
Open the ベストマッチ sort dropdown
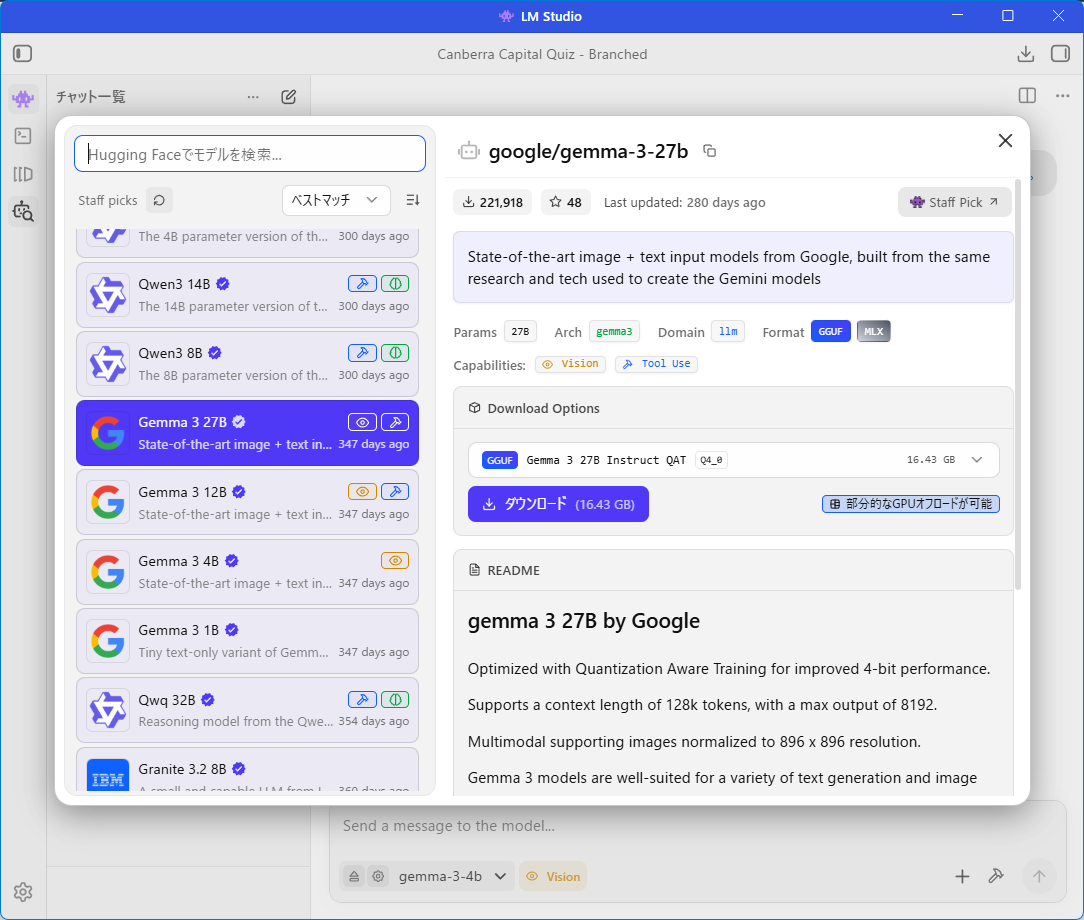[335, 200]
